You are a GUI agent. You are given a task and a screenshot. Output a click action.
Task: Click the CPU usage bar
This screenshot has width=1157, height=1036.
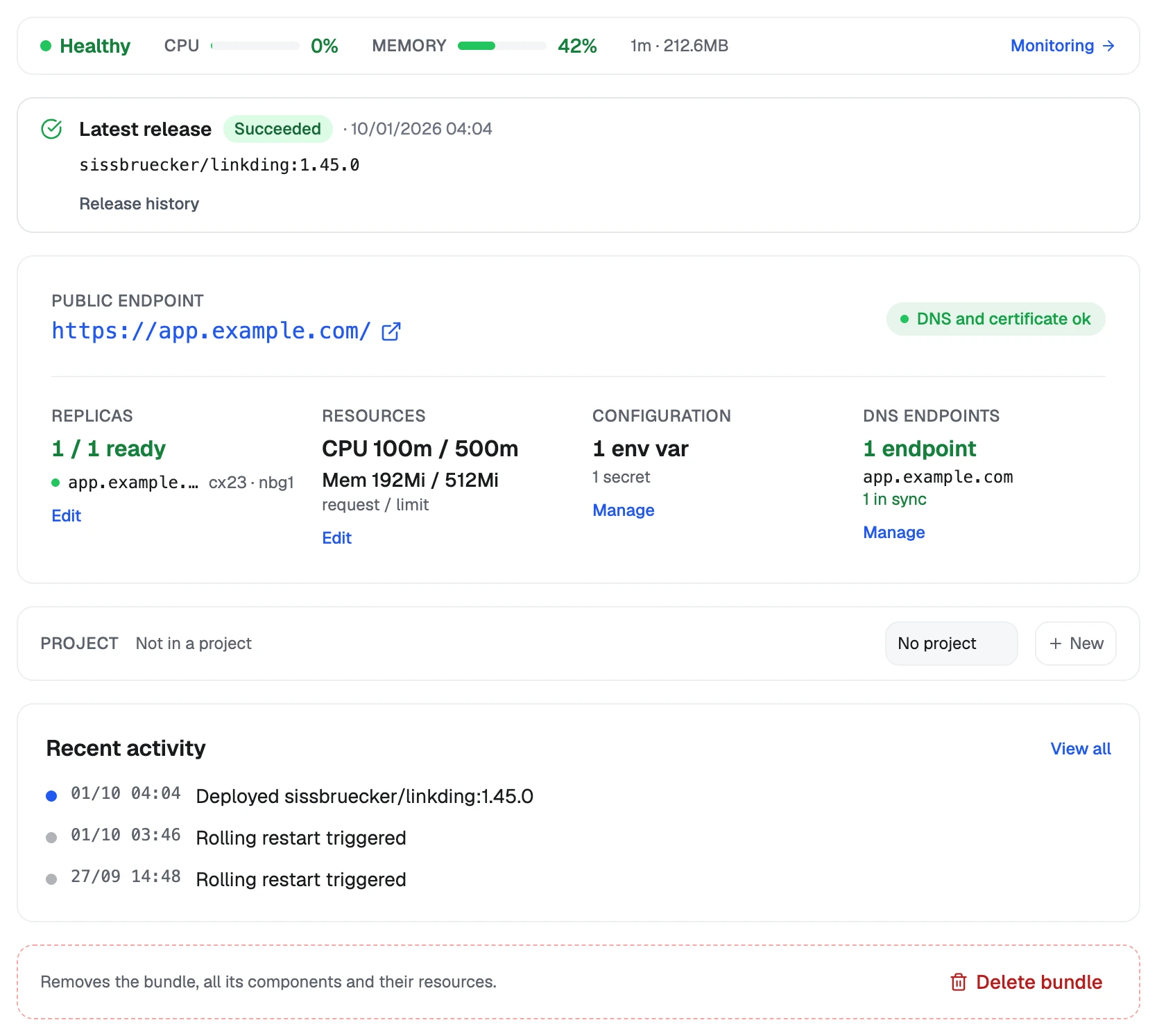pyautogui.click(x=255, y=46)
